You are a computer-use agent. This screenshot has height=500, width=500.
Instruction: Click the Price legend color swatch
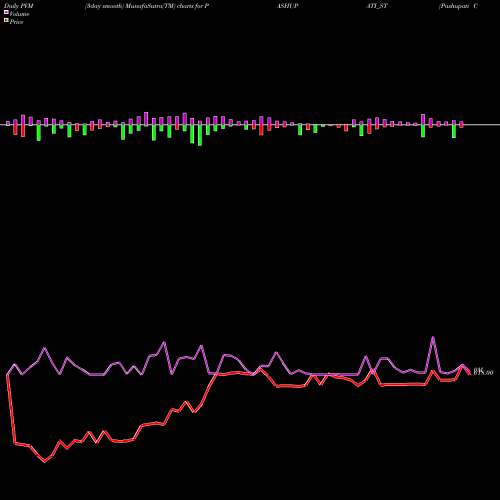6,21
